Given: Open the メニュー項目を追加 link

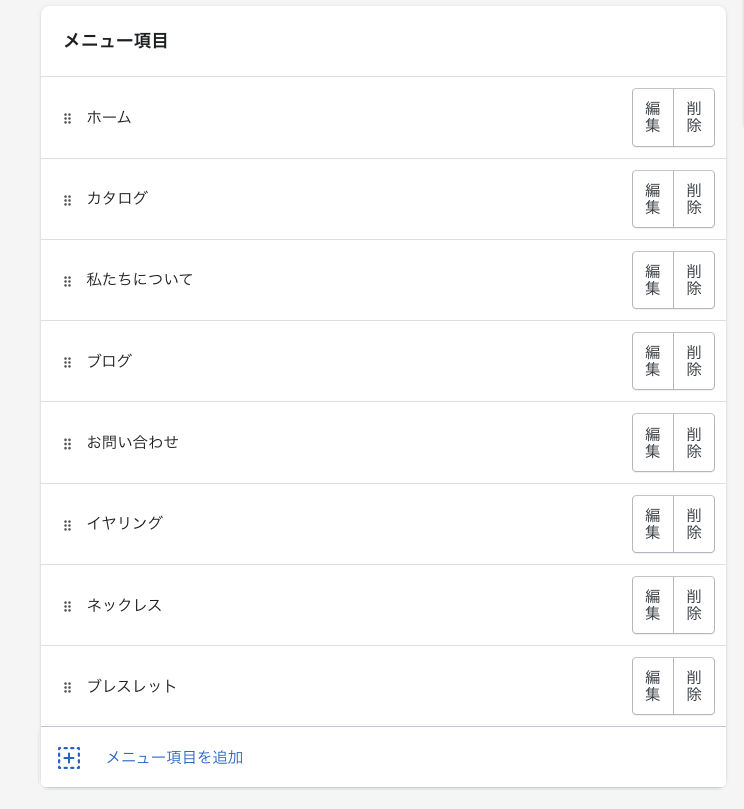Looking at the screenshot, I should (175, 758).
